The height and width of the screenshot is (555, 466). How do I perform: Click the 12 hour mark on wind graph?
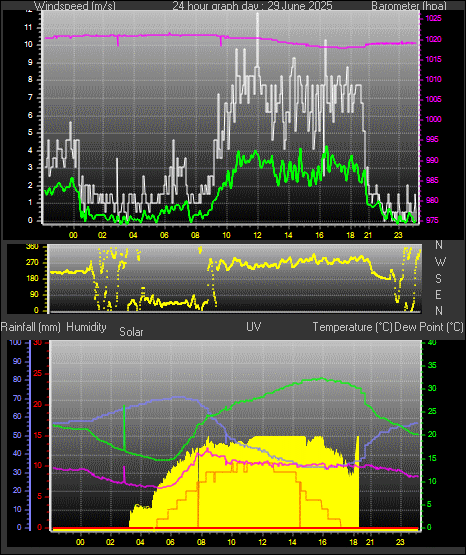(x=257, y=235)
